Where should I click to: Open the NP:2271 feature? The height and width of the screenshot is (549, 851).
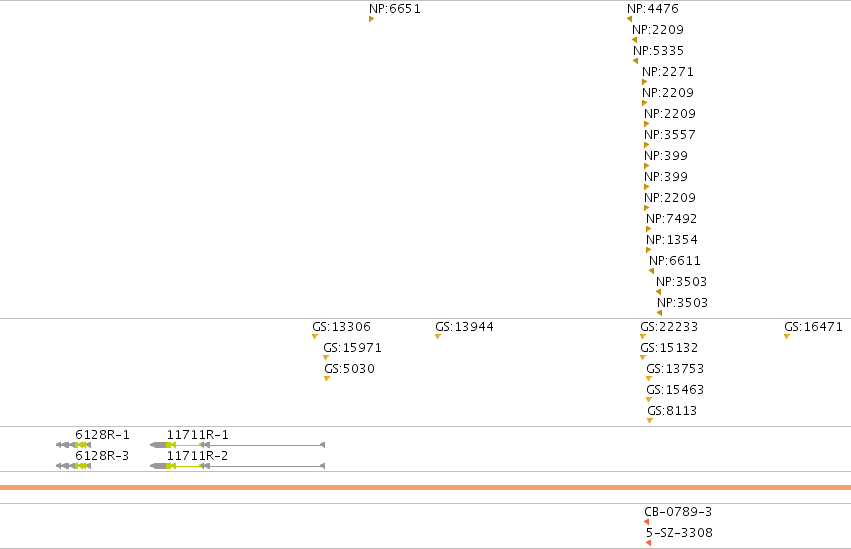coord(668,72)
